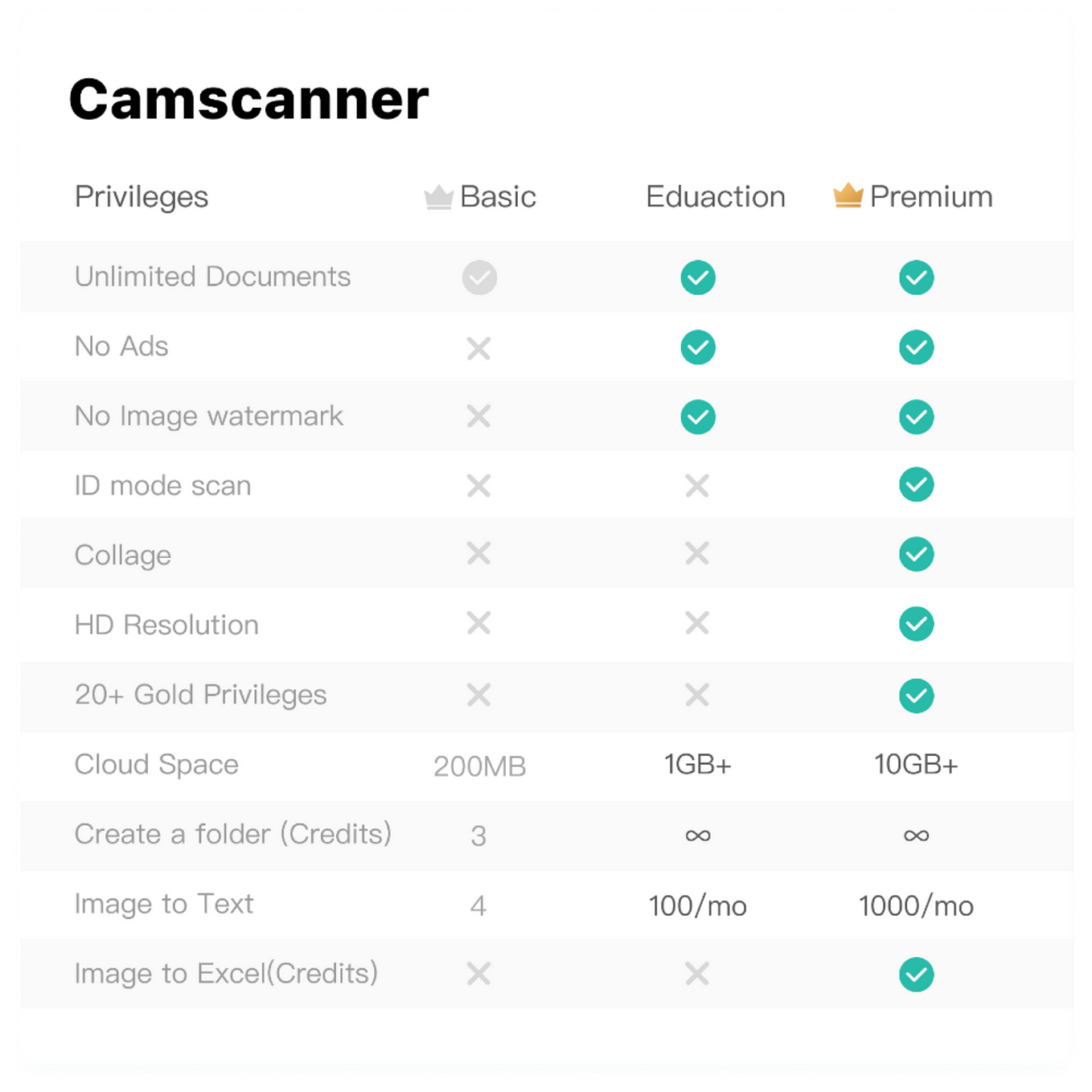Screen dimensions: 1092x1092
Task: Select the Premium plan column header
Action: click(913, 197)
